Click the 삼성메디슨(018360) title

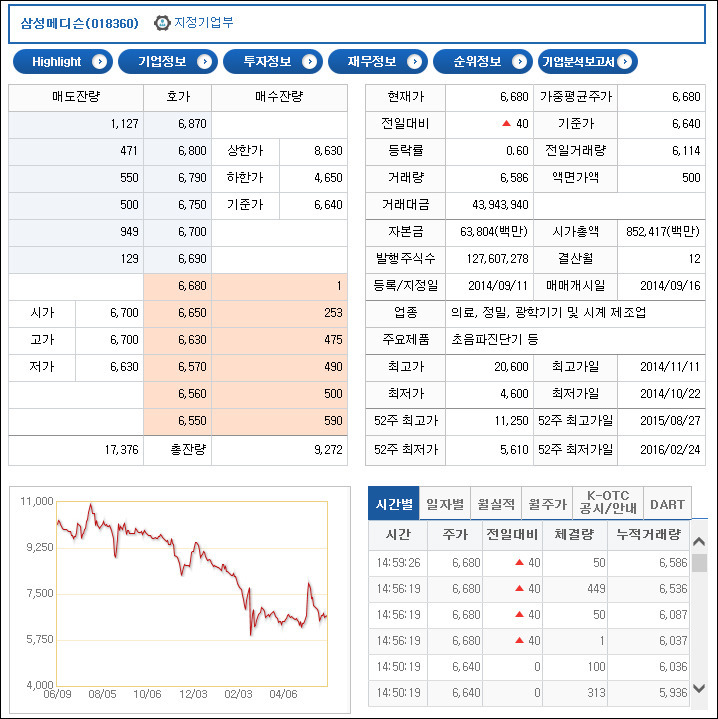click(x=79, y=23)
